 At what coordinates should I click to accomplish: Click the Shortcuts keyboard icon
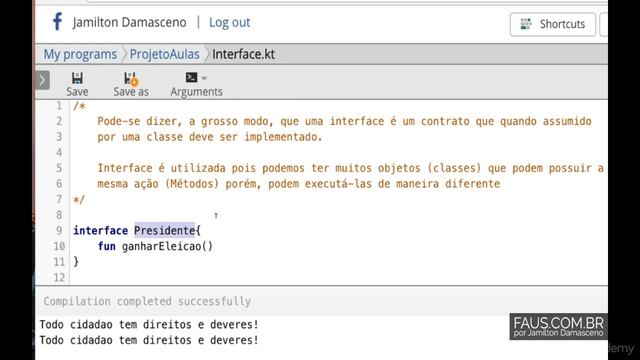point(526,24)
